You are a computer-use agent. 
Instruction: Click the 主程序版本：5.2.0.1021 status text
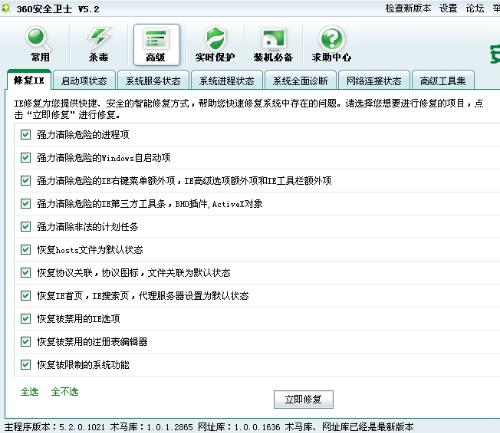tap(54, 427)
